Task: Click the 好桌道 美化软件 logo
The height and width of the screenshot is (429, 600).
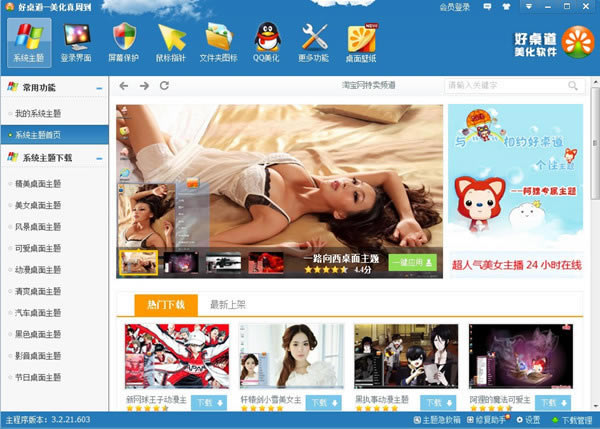Action: (554, 43)
